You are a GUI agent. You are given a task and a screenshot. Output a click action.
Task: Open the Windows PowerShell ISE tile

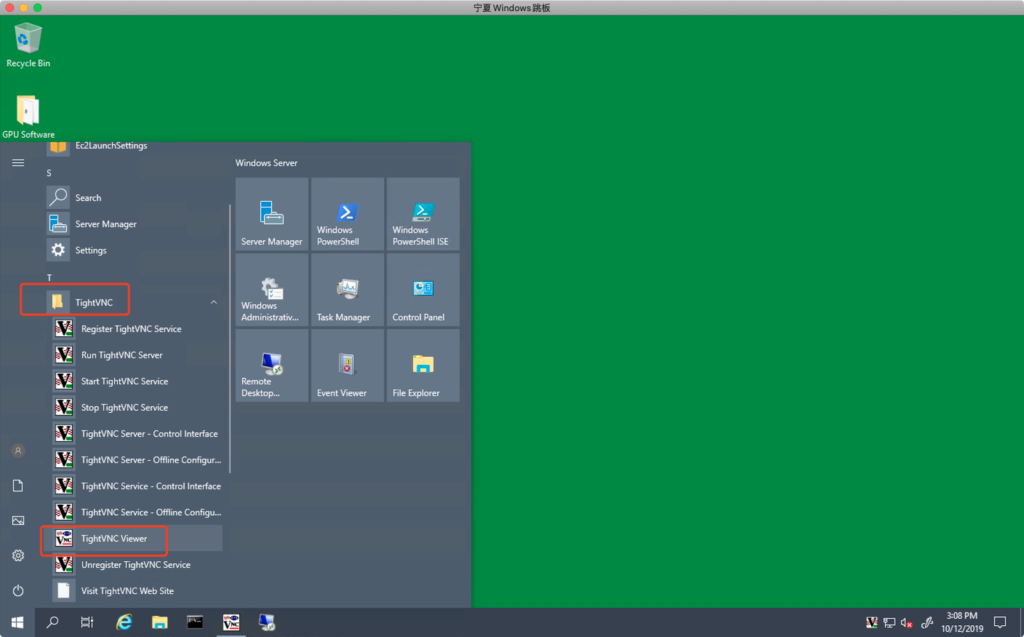pos(423,214)
